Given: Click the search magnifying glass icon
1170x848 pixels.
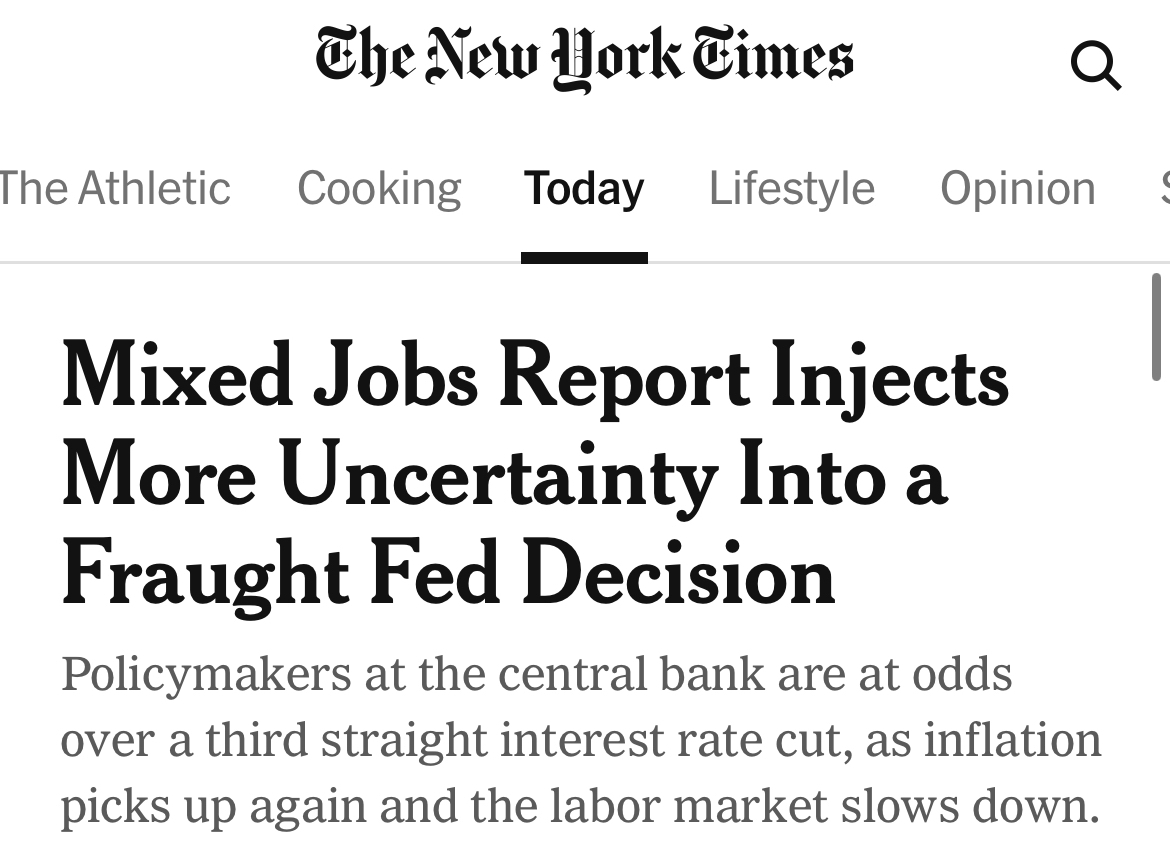Looking at the screenshot, I should coord(1095,68).
